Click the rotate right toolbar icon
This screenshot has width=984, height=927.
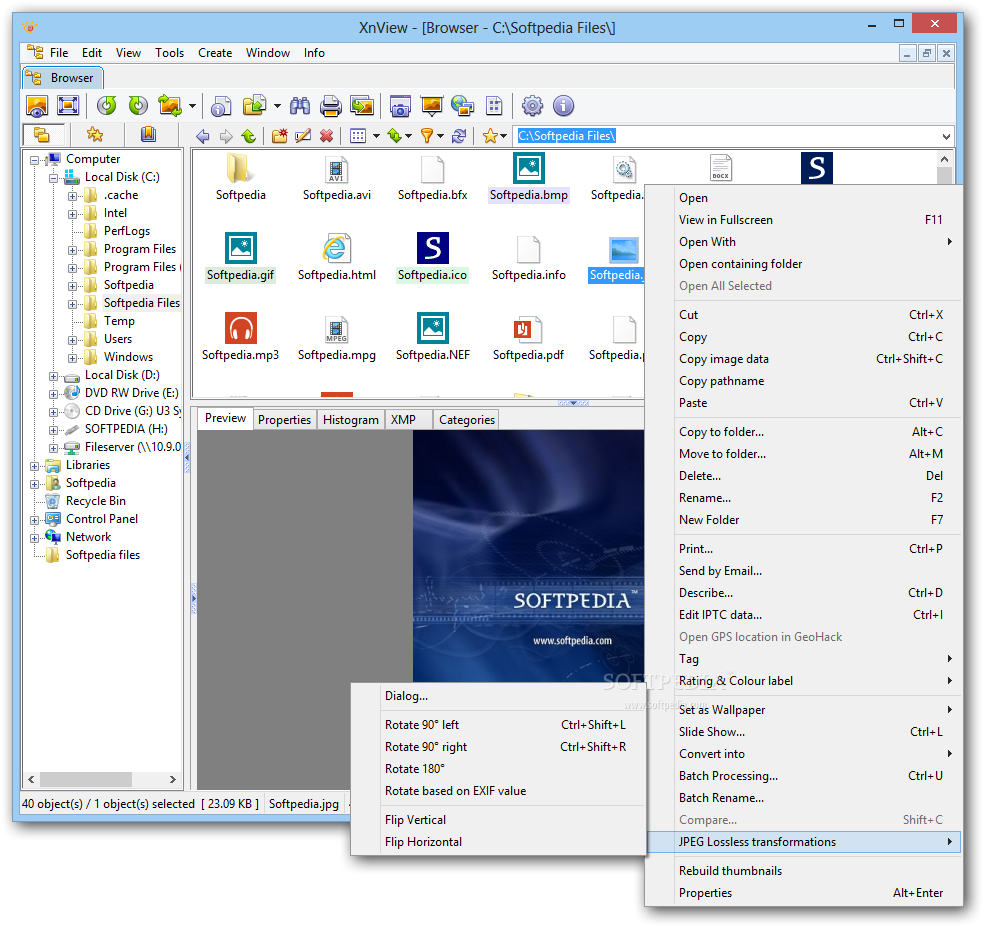[x=138, y=105]
